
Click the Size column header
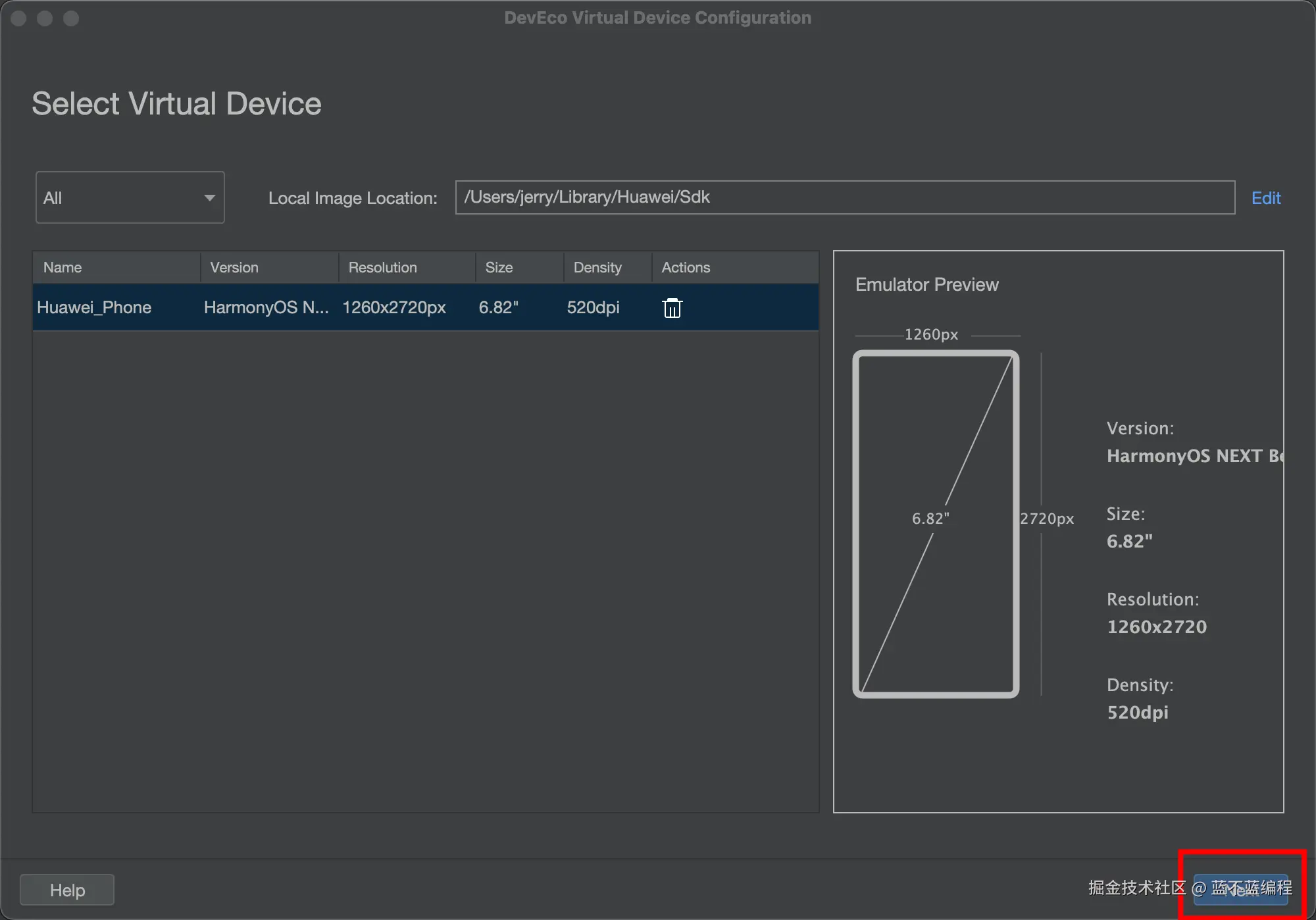tap(499, 267)
